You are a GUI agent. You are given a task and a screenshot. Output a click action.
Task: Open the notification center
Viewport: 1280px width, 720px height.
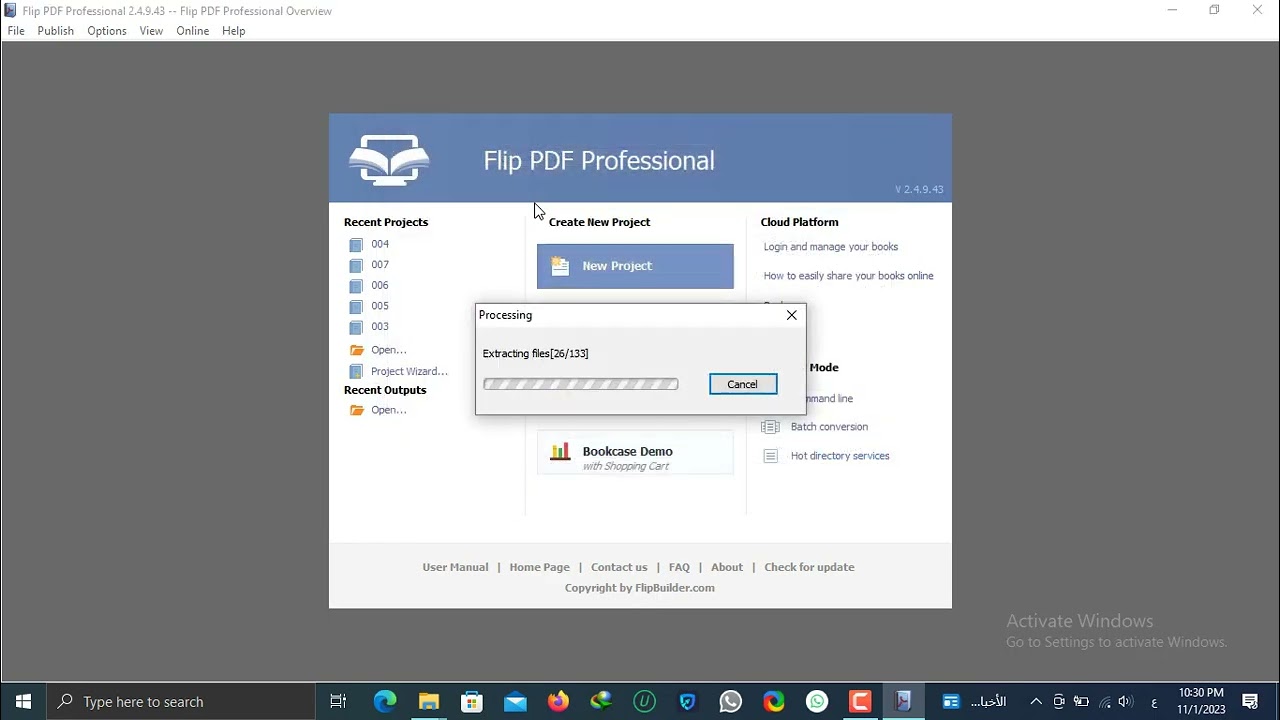coord(1250,701)
